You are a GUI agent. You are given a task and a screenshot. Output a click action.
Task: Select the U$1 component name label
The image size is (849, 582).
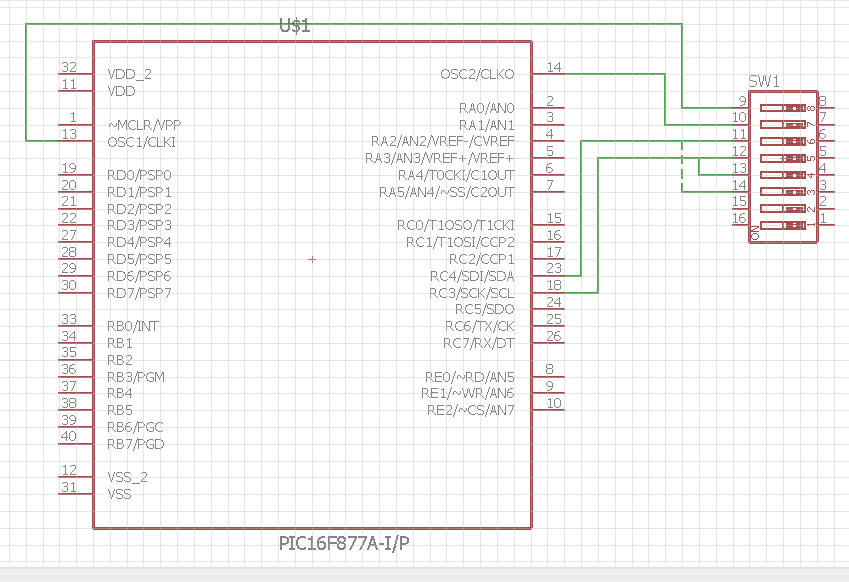pos(295,25)
